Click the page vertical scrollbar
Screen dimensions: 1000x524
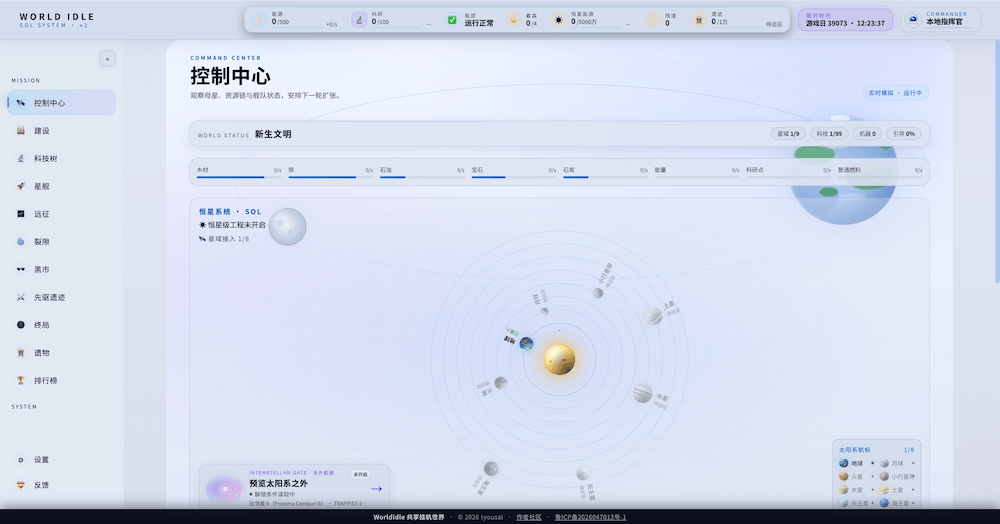[x=997, y=163]
